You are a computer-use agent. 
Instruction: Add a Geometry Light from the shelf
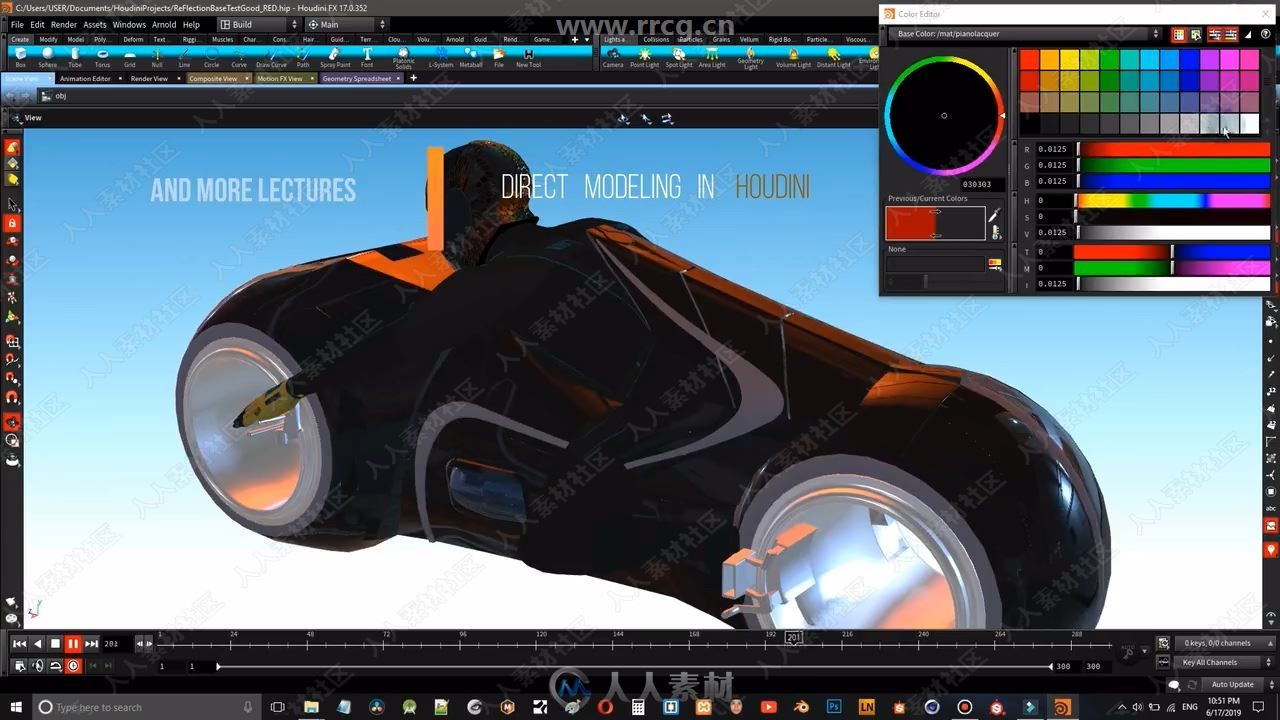point(751,58)
